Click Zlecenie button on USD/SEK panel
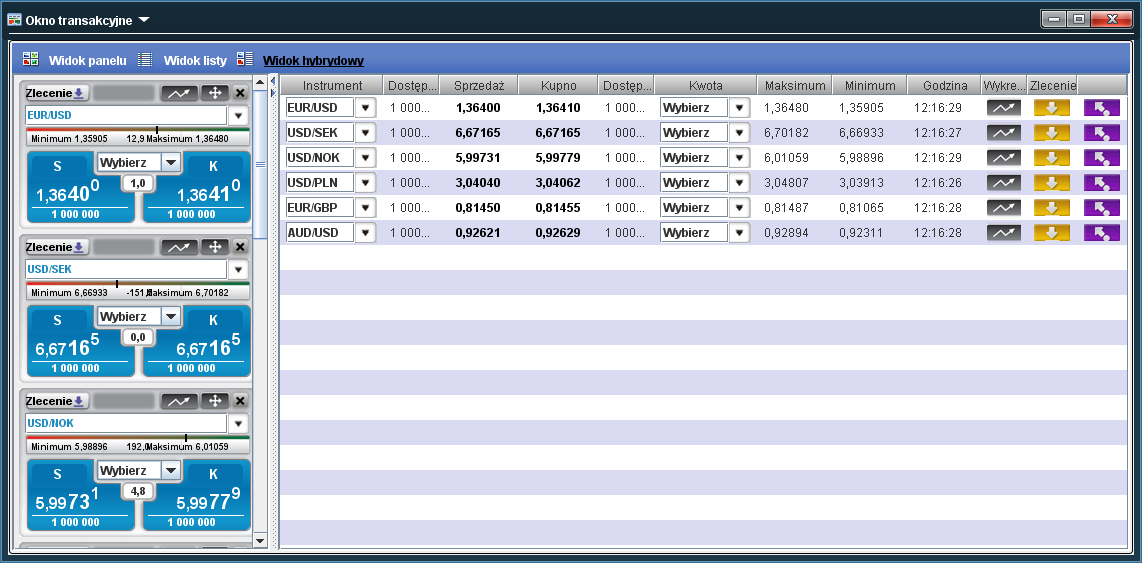The height and width of the screenshot is (563, 1142). click(x=57, y=247)
